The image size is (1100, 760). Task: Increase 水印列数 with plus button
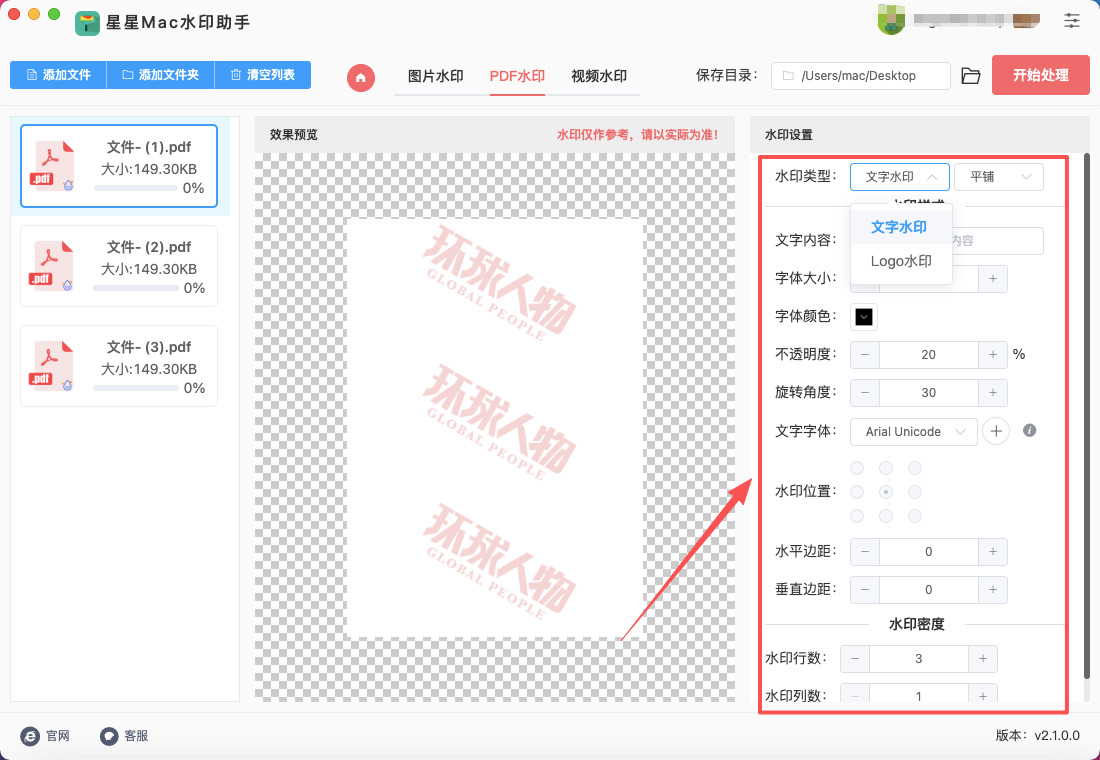(983, 695)
